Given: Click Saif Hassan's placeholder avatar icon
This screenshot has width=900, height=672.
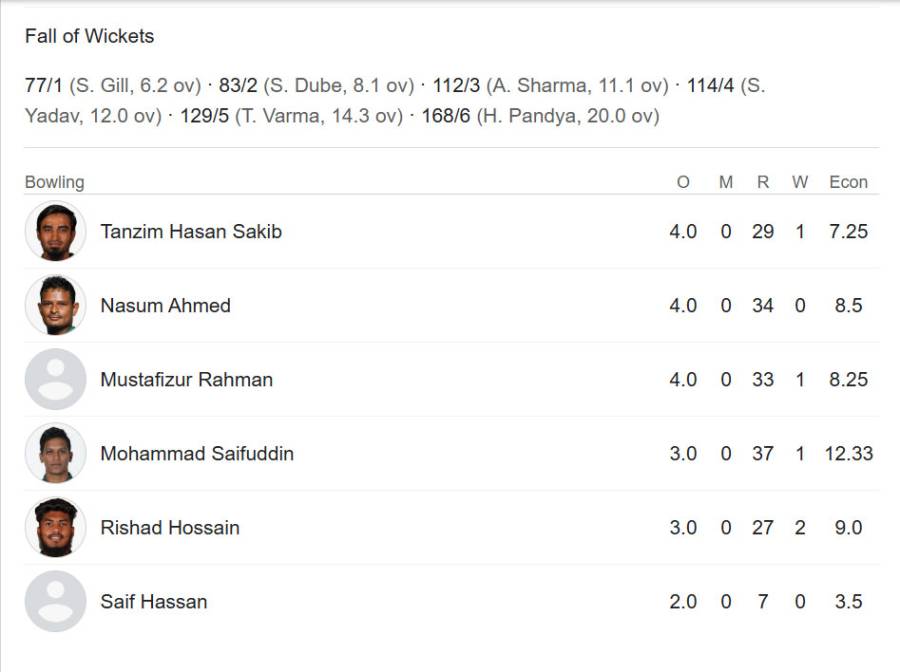Looking at the screenshot, I should pyautogui.click(x=56, y=601).
